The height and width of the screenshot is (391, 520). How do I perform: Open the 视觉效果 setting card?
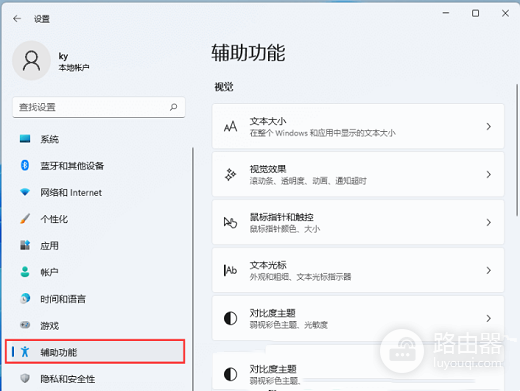[358, 174]
